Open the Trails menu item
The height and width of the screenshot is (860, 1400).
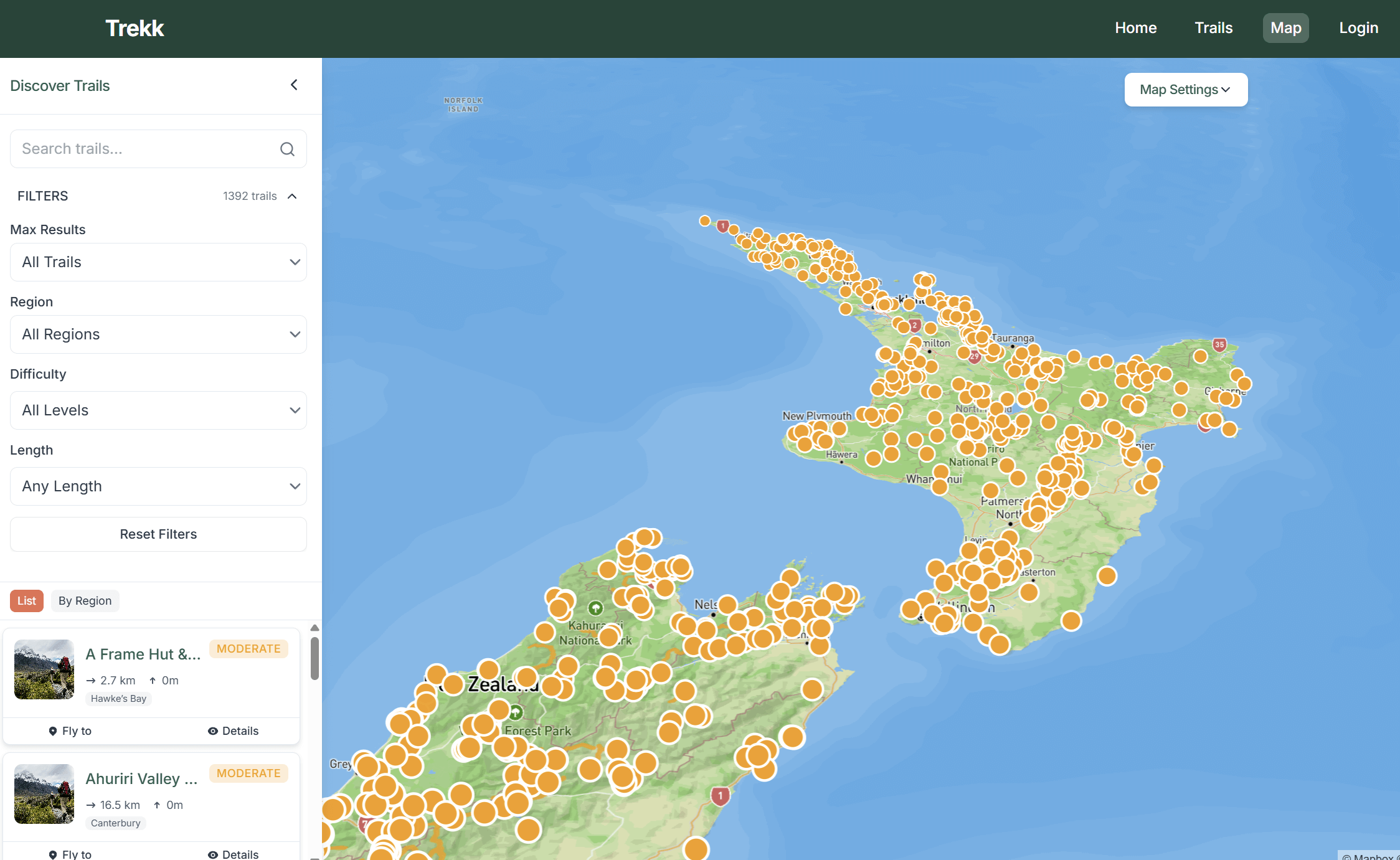tap(1213, 27)
